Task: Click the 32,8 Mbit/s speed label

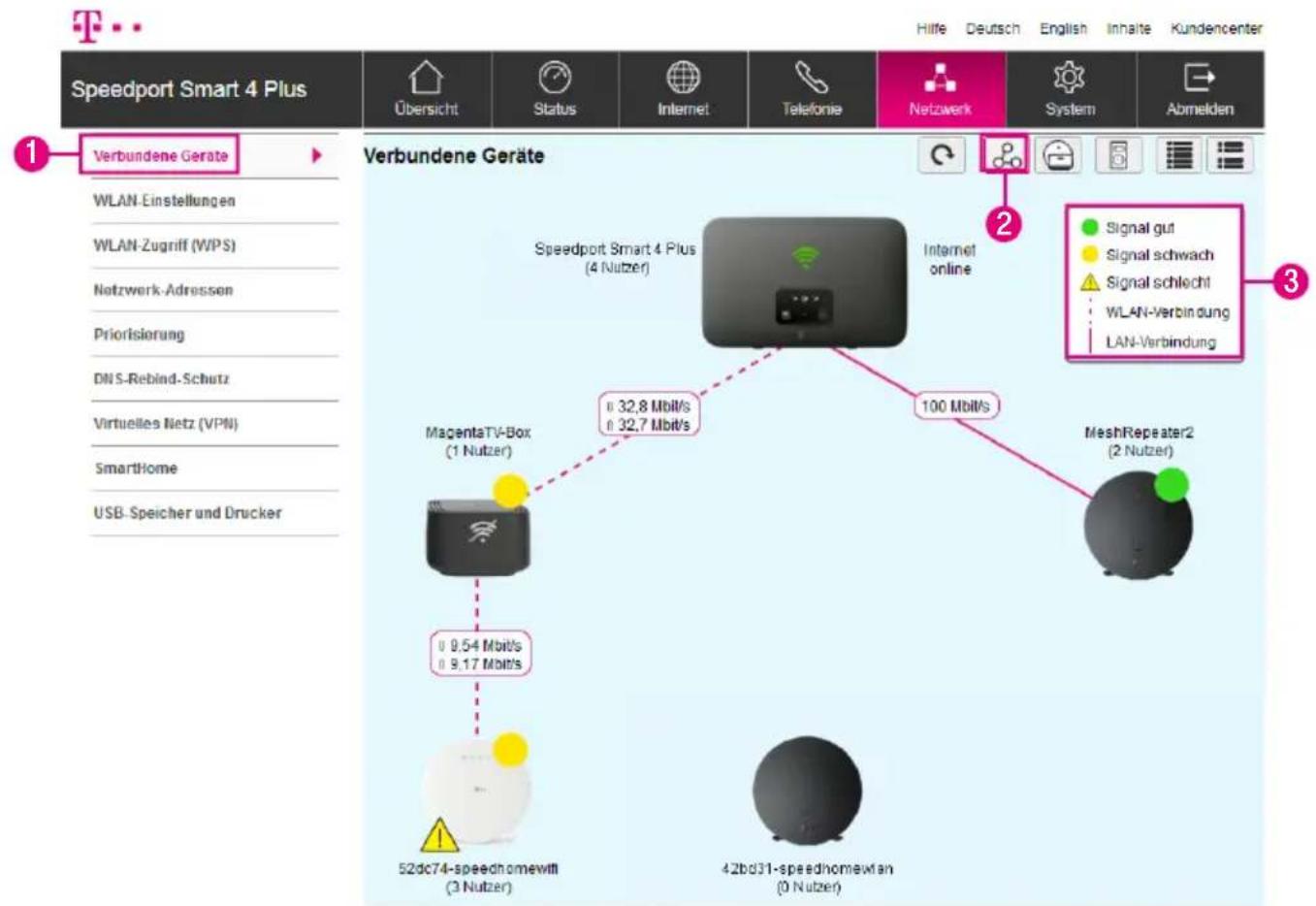Action: coord(648,415)
